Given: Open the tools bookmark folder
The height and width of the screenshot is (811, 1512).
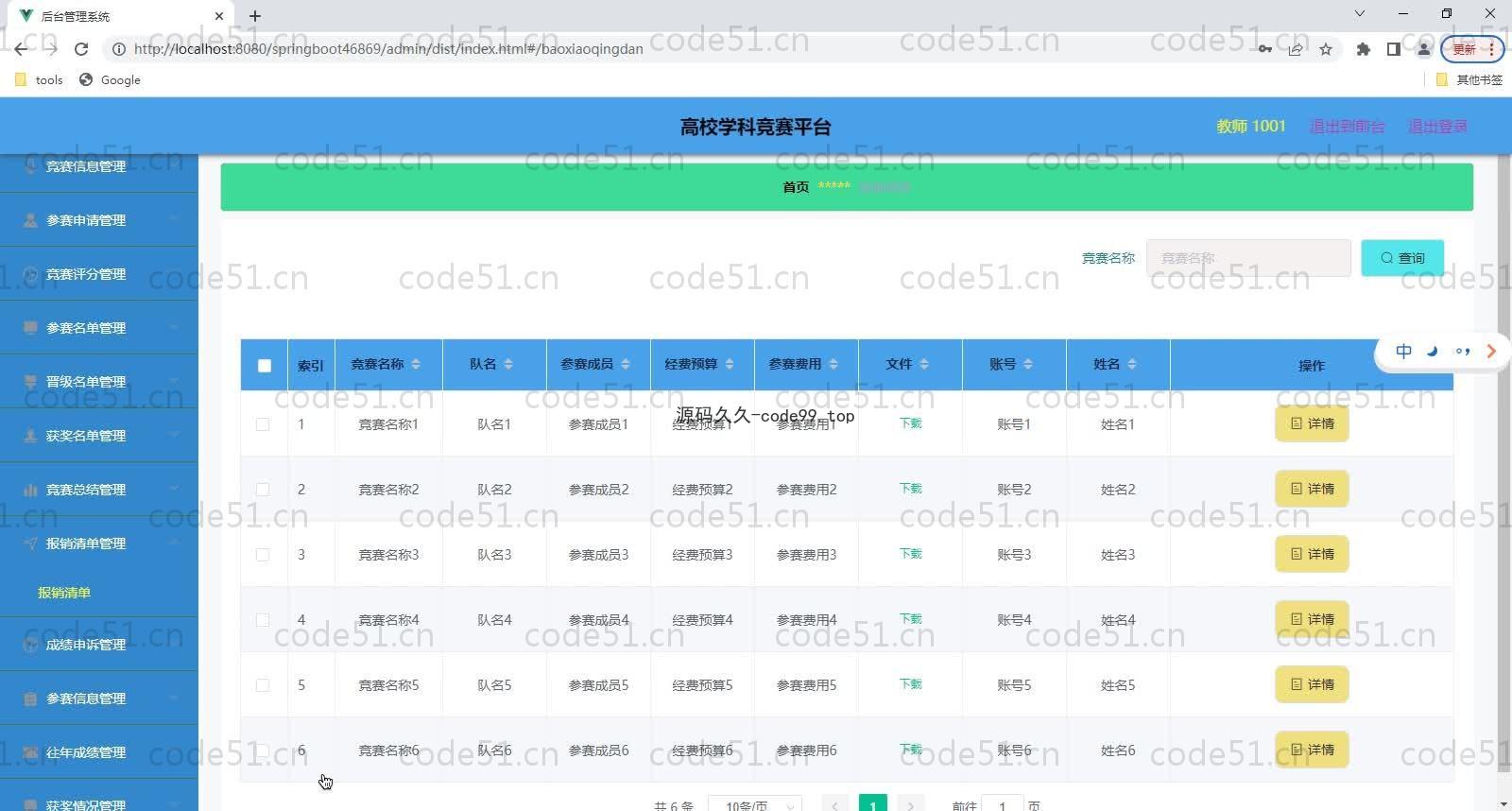Looking at the screenshot, I should tap(40, 79).
